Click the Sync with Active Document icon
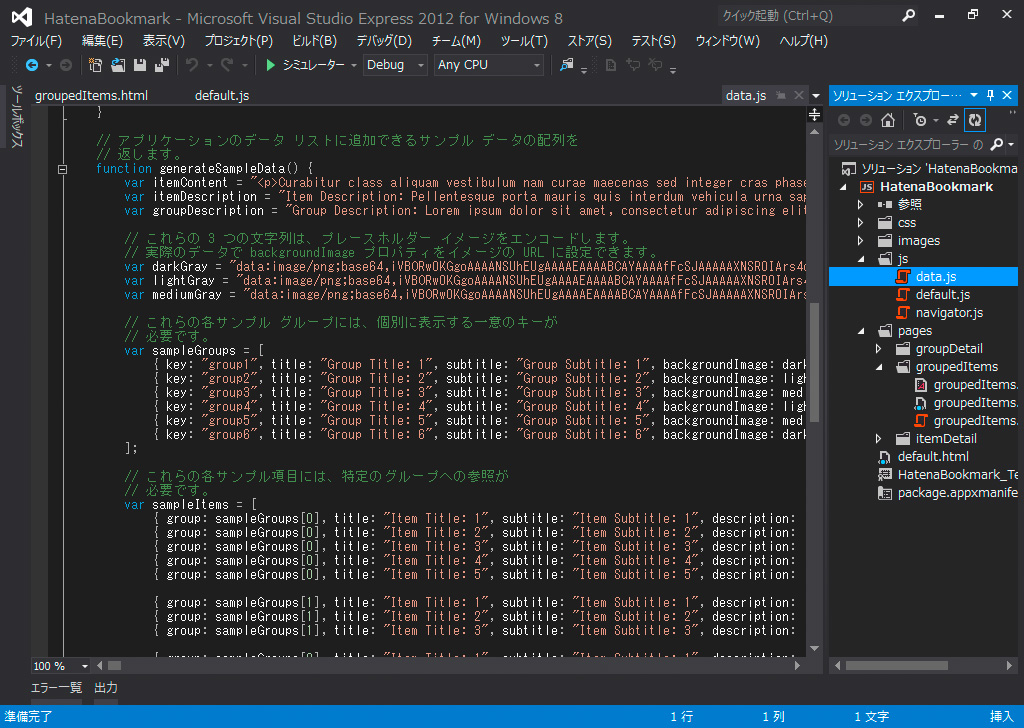 [953, 120]
